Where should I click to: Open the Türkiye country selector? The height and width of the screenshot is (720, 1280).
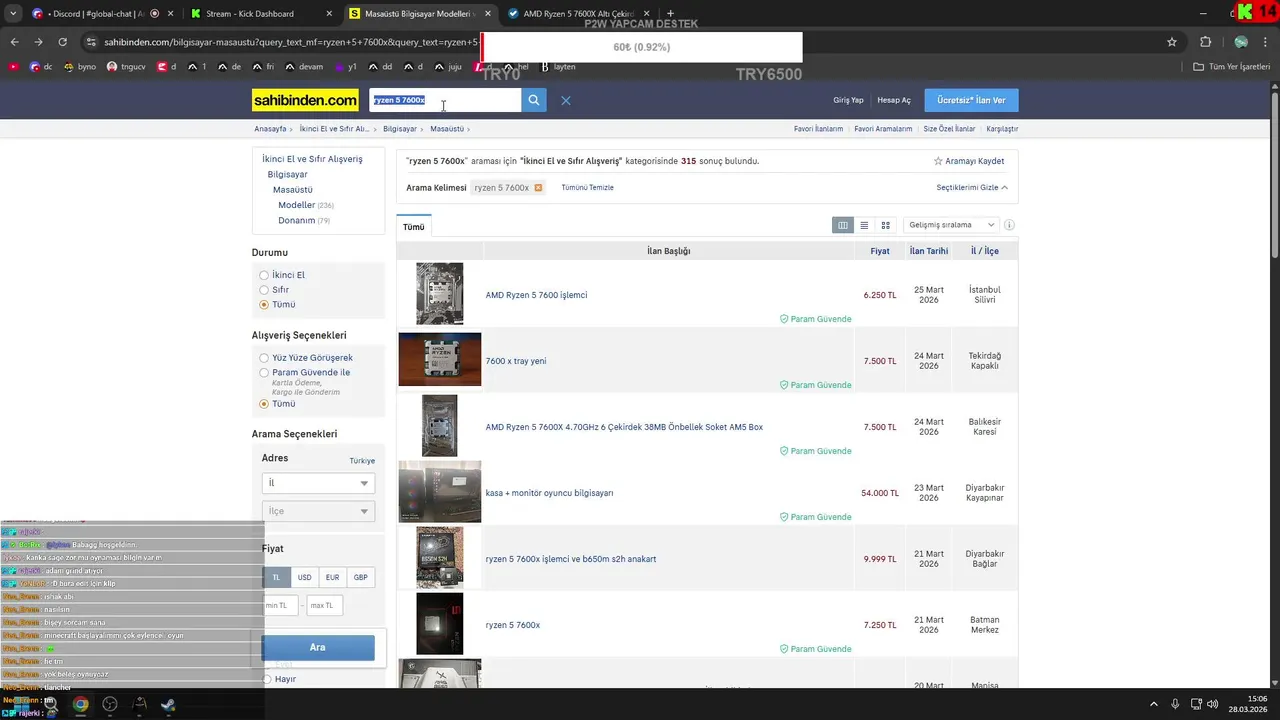click(x=362, y=461)
